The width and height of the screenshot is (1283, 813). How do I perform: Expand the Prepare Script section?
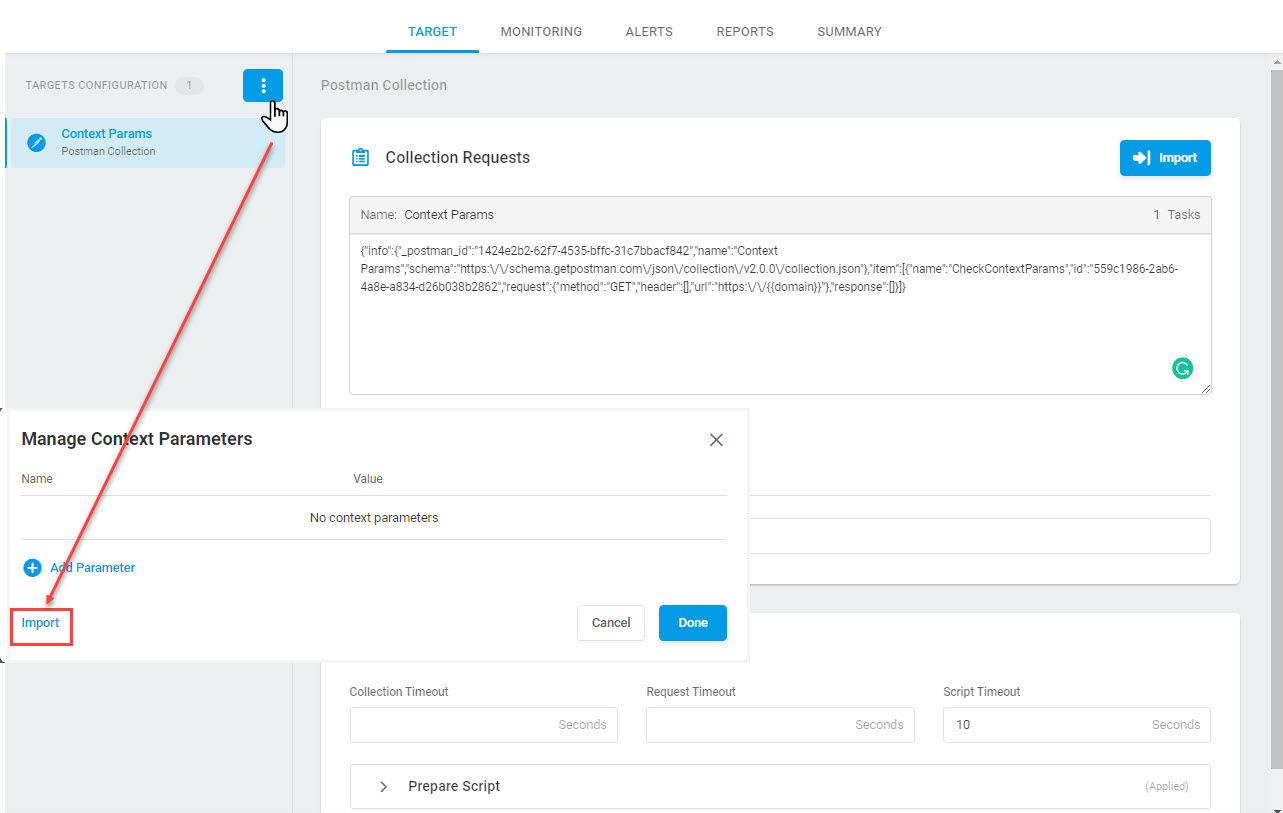[780, 786]
